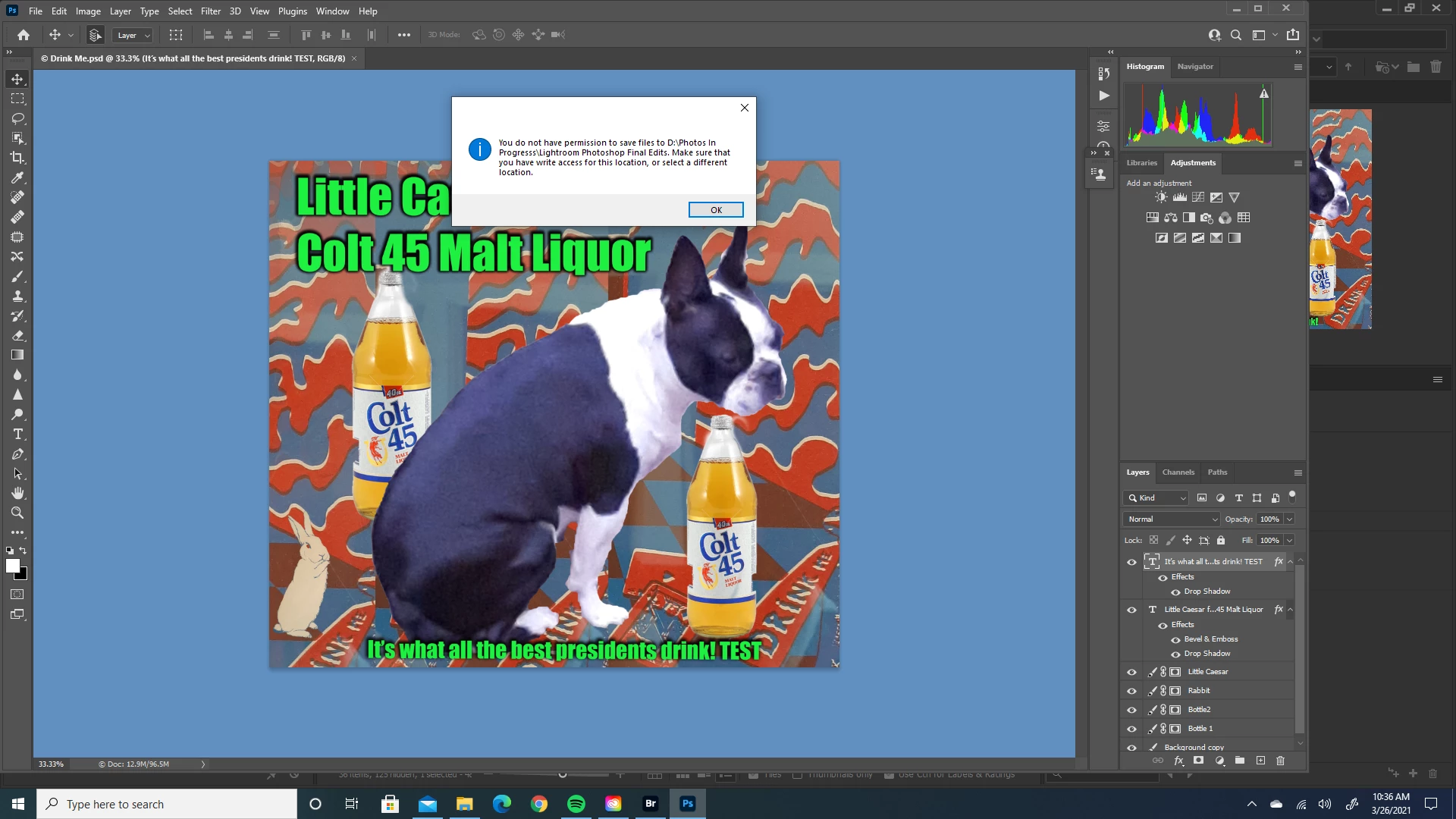
Task: Select the Horizontal Type tool
Action: click(x=17, y=435)
